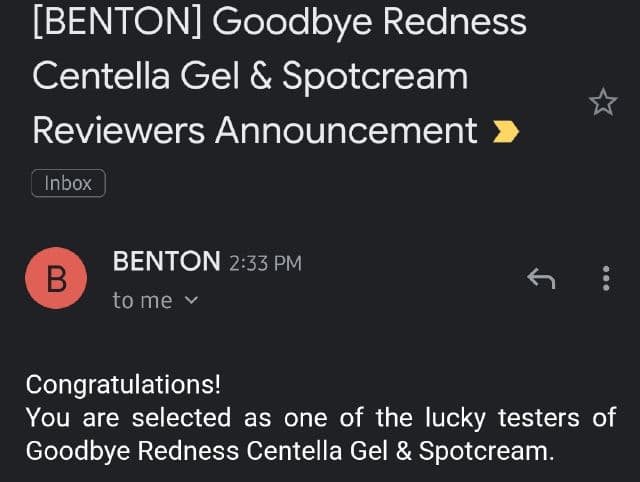Viewport: 640px width, 482px height.
Task: Tap "Reviewers Announcement" in the subject line
Action: (x=255, y=130)
